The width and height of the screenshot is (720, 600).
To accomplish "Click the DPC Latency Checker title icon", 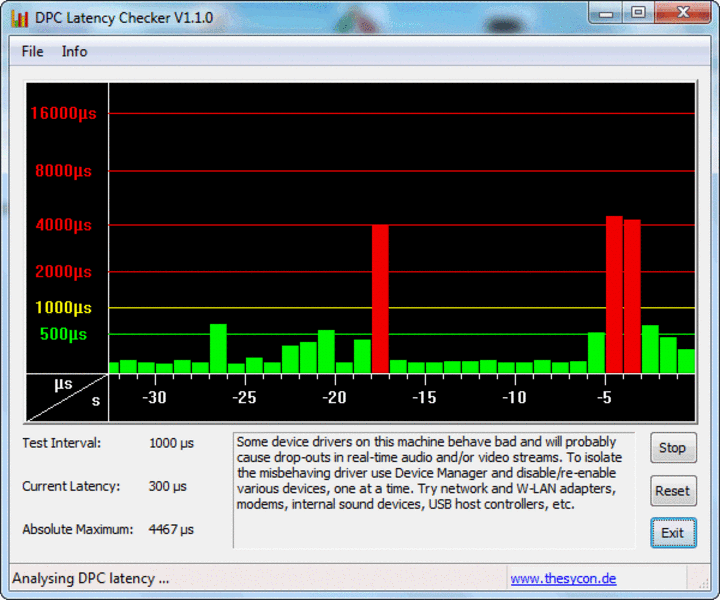I will coord(20,18).
